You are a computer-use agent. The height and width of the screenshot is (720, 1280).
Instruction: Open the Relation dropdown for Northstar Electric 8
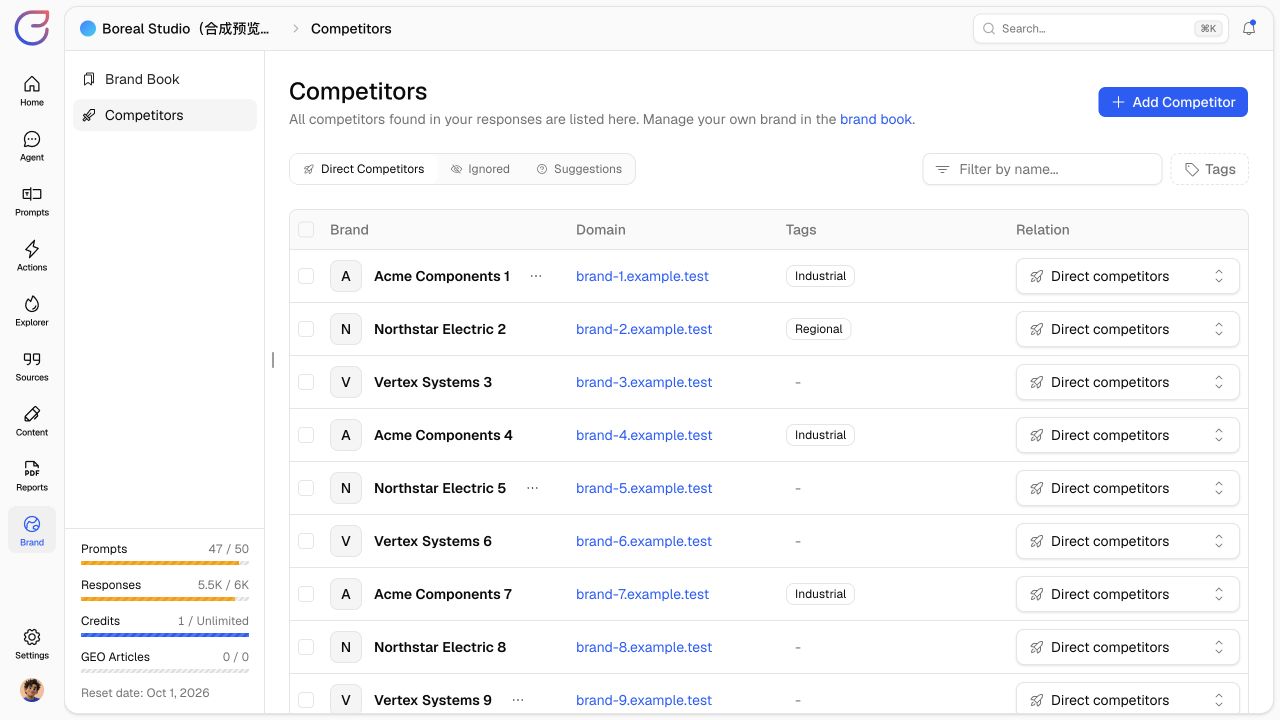1128,647
